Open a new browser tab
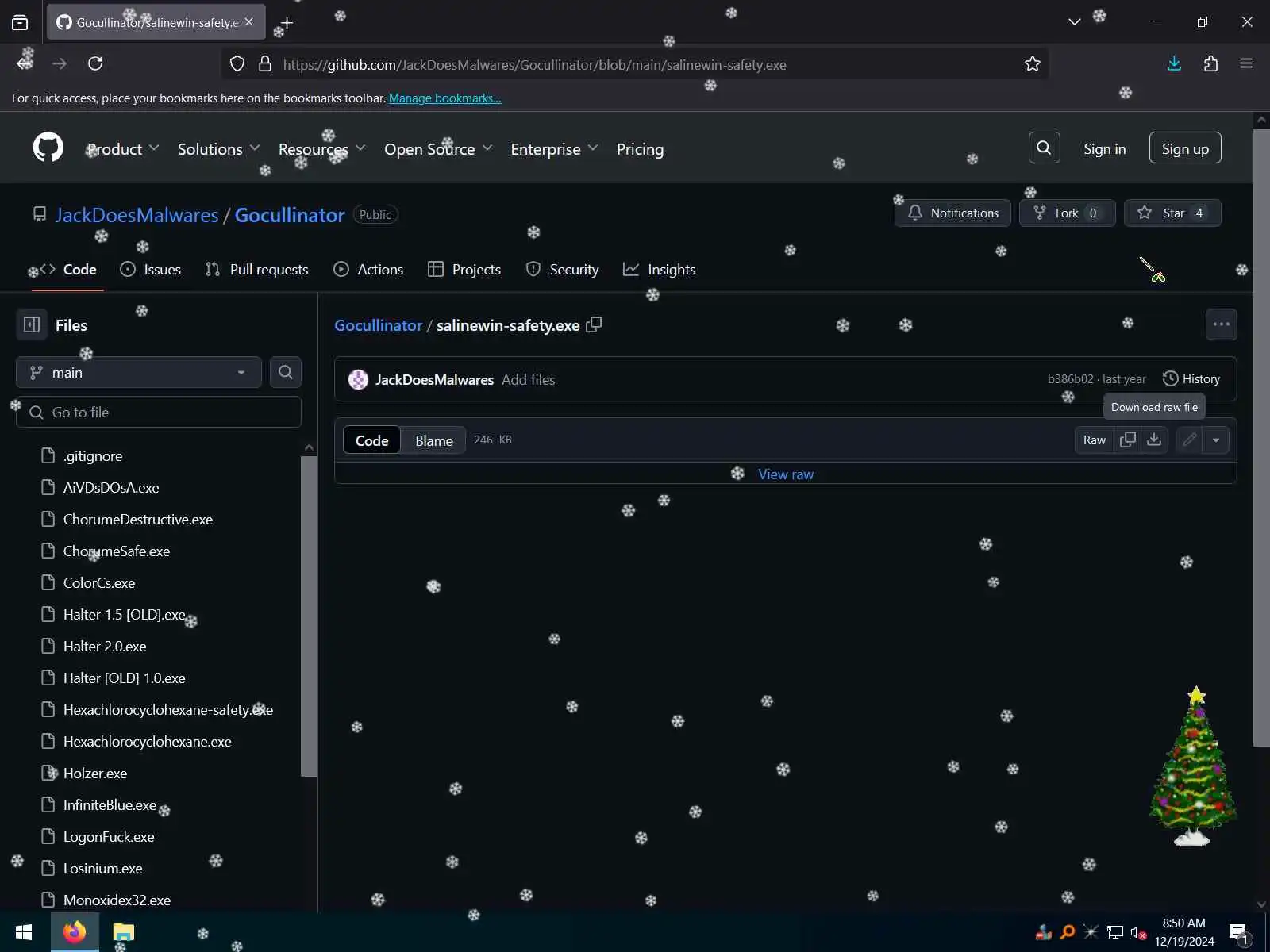 pos(287,22)
